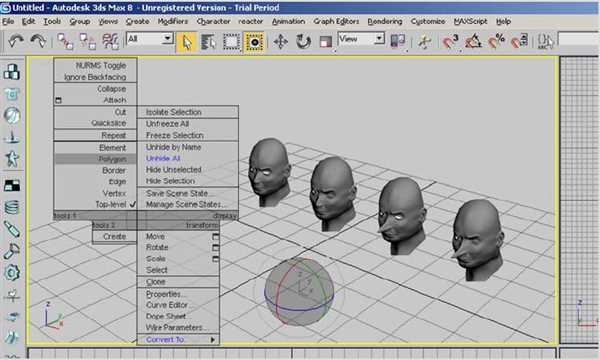
Task: Pick the Select and Uniform Scale tool
Action: (x=326, y=41)
